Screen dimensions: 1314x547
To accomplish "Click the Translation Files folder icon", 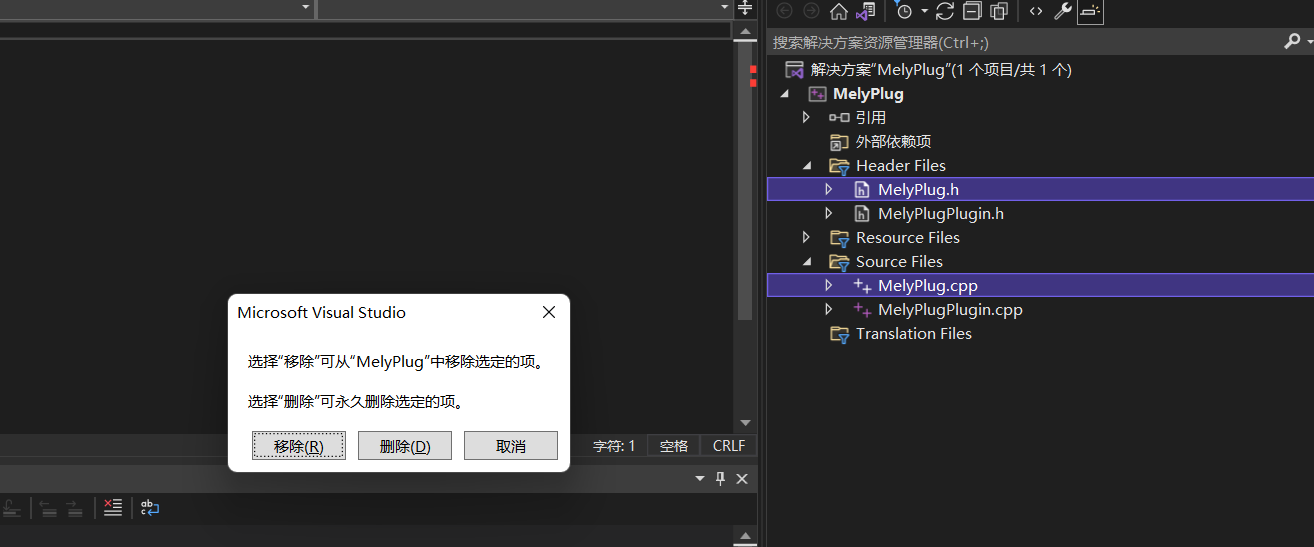I will click(839, 334).
